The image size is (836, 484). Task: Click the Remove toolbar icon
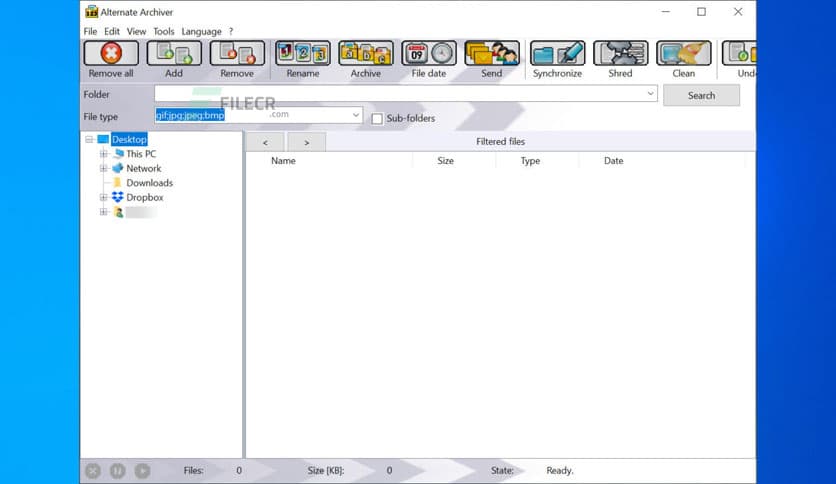point(237,53)
